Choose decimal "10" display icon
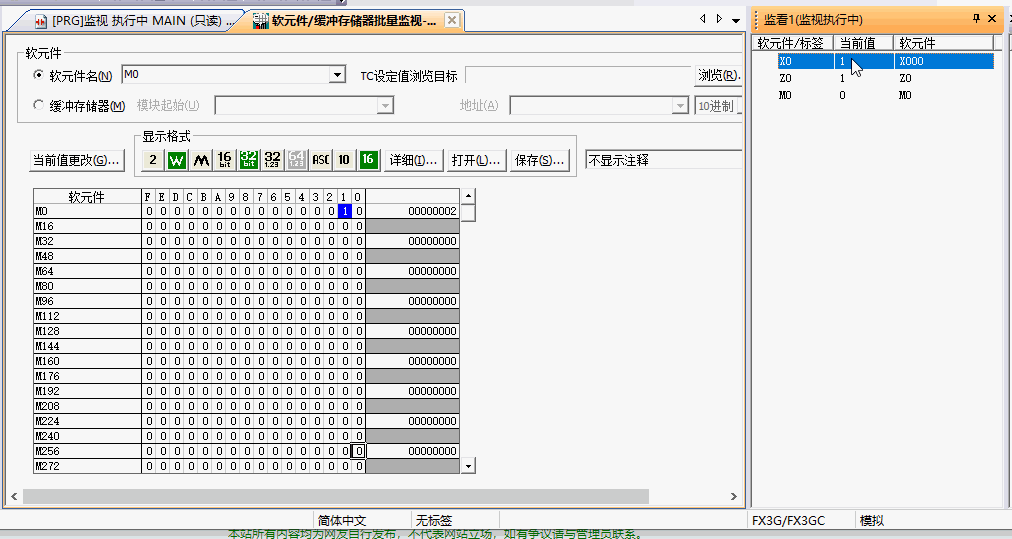 tap(344, 160)
